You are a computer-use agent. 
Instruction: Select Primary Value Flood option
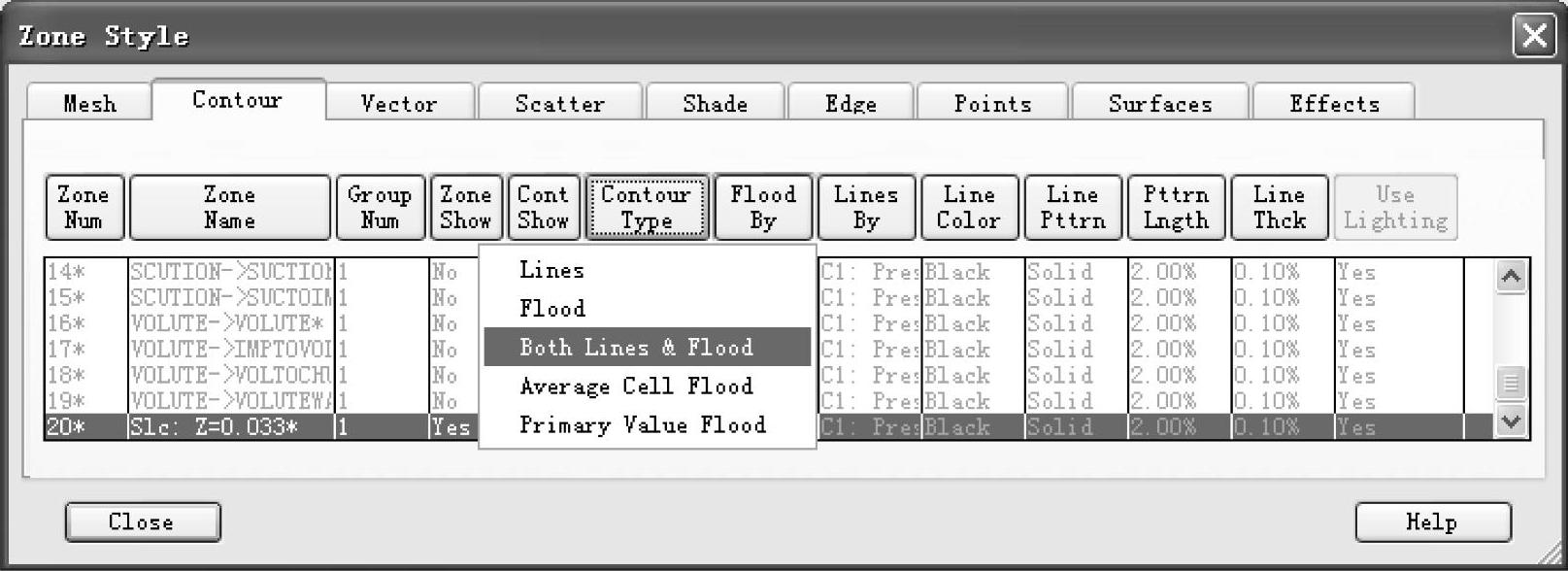pyautogui.click(x=642, y=424)
